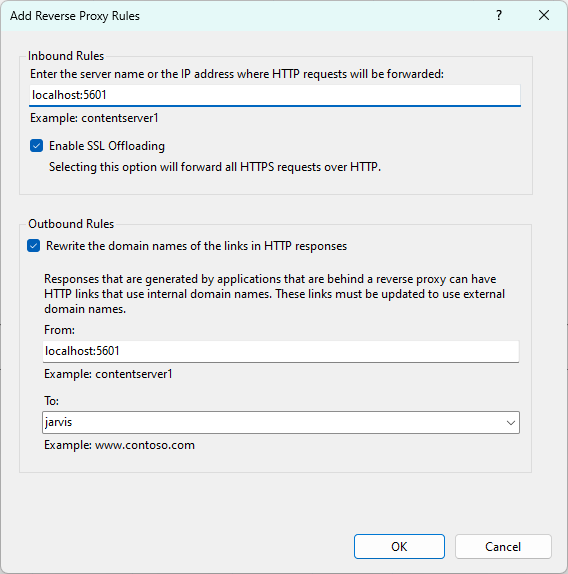The image size is (568, 574).
Task: Select the From field containing localhost:5601
Action: [x=281, y=351]
